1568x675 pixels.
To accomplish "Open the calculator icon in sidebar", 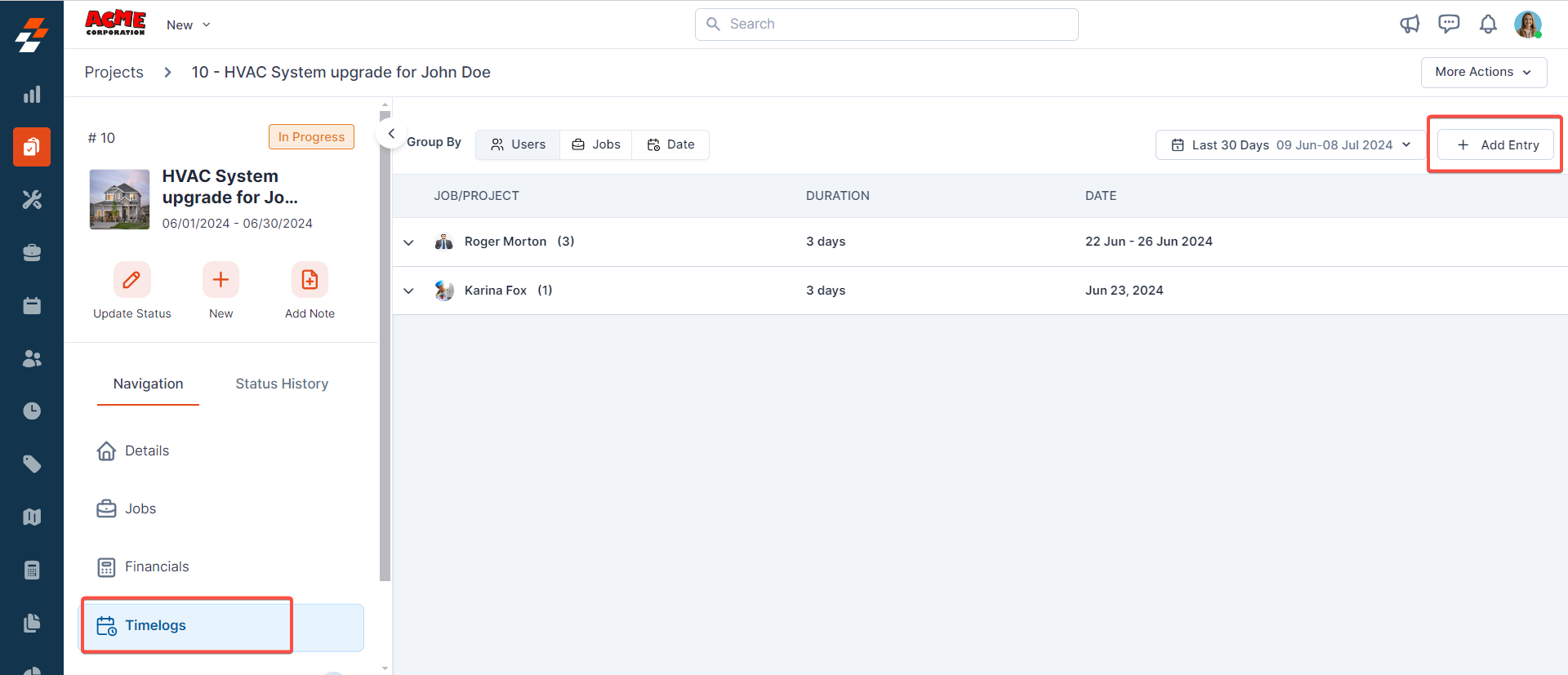I will pyautogui.click(x=32, y=570).
